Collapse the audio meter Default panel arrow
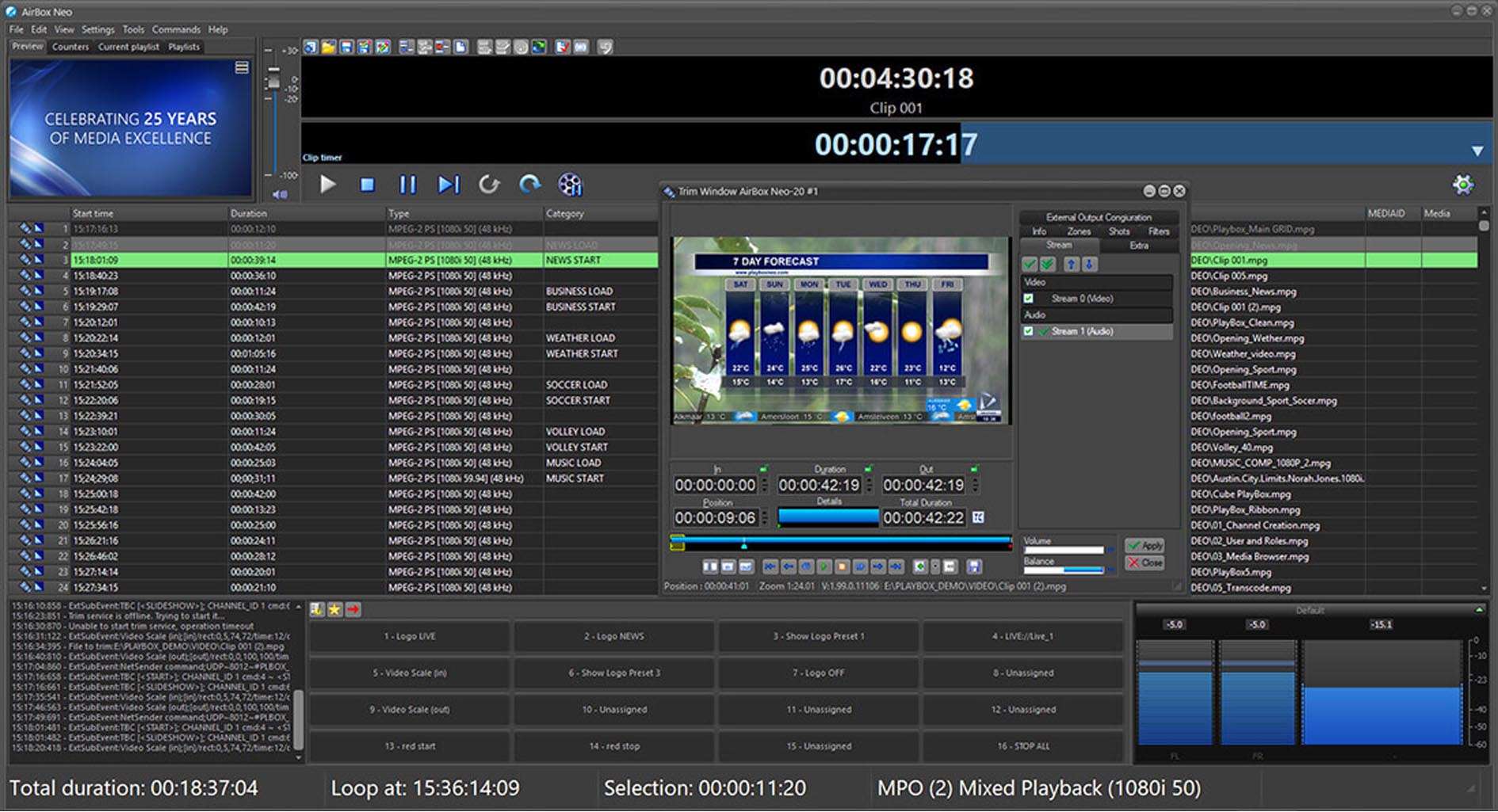1498x812 pixels. click(x=1478, y=610)
